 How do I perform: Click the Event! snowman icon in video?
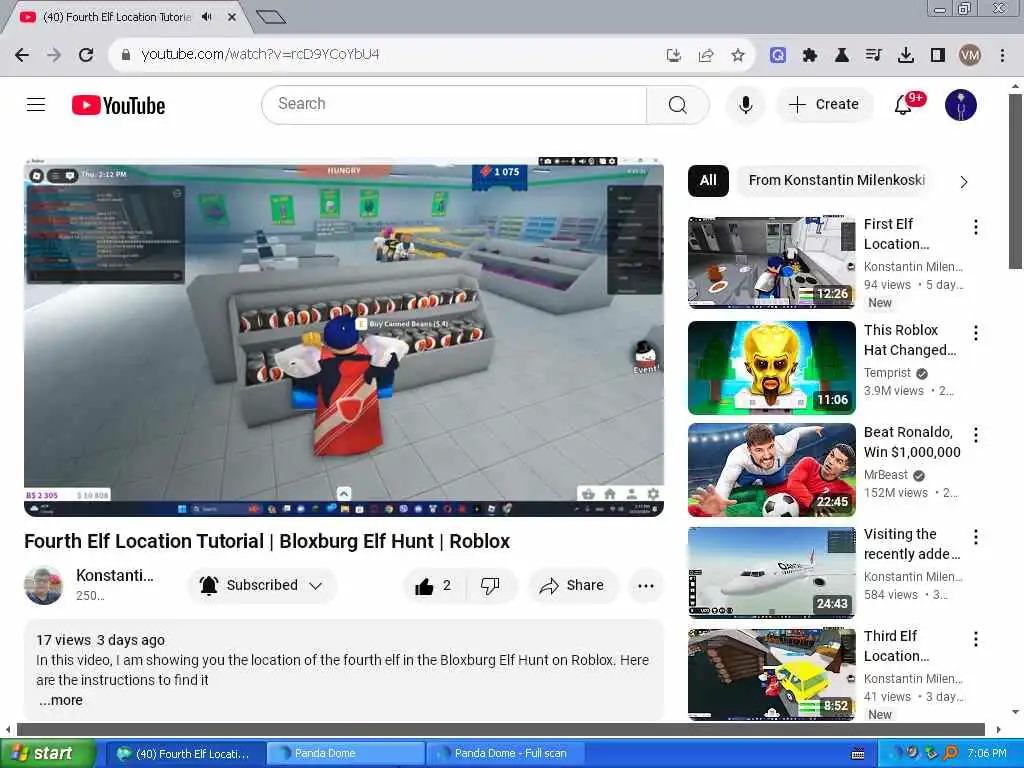click(x=645, y=357)
